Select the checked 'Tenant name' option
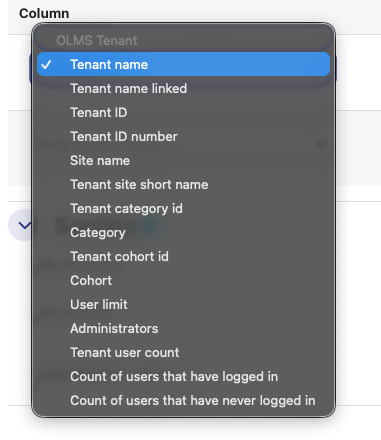Screen dimensions: 381x440 pos(183,64)
